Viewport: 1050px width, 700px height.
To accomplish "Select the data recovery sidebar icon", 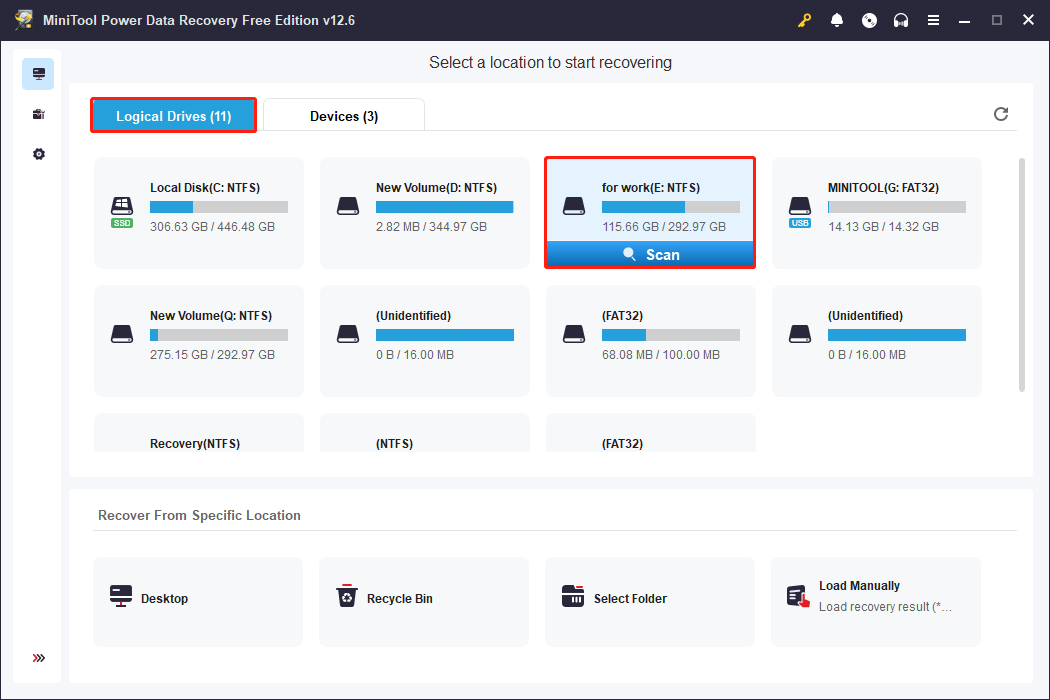I will [37, 73].
